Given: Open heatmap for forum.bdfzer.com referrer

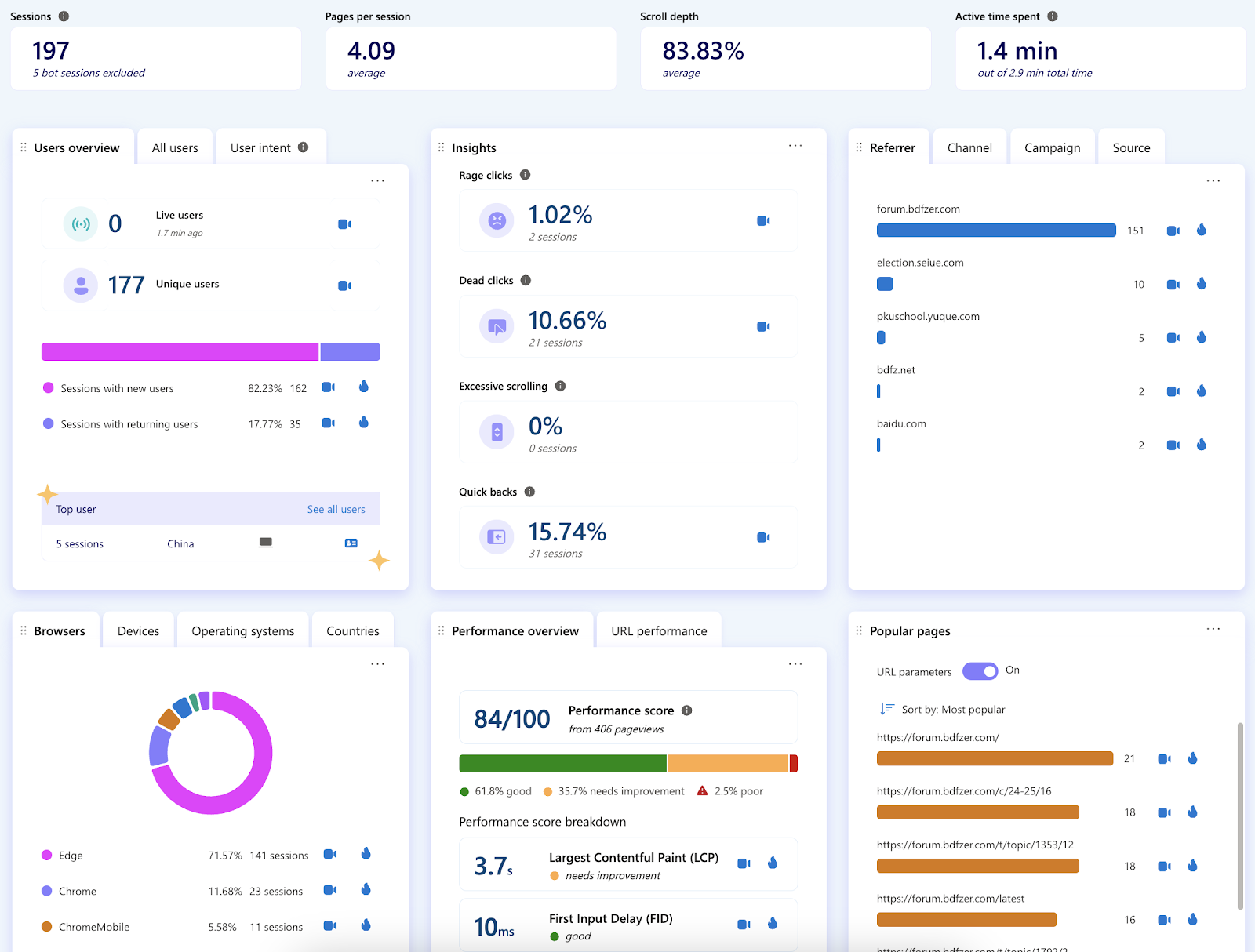Looking at the screenshot, I should (1201, 231).
